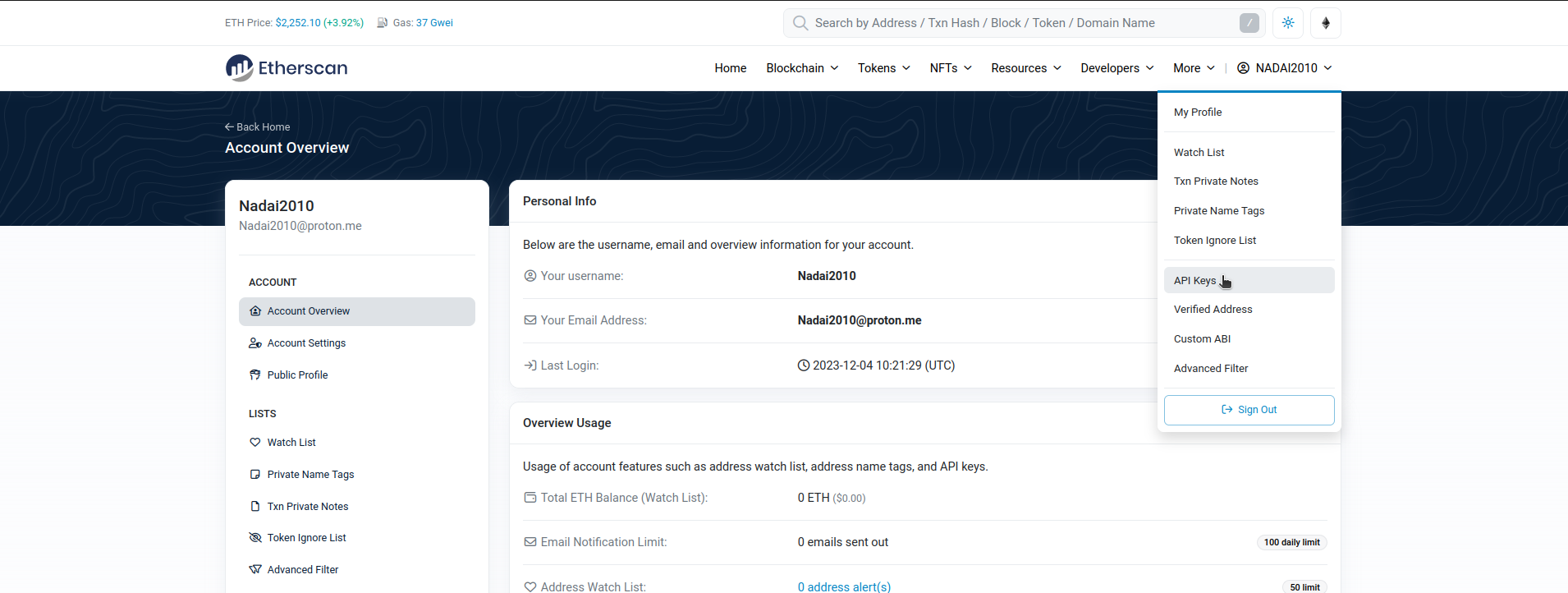Expand the More dropdown menu
The image size is (1568, 593).
1194,68
